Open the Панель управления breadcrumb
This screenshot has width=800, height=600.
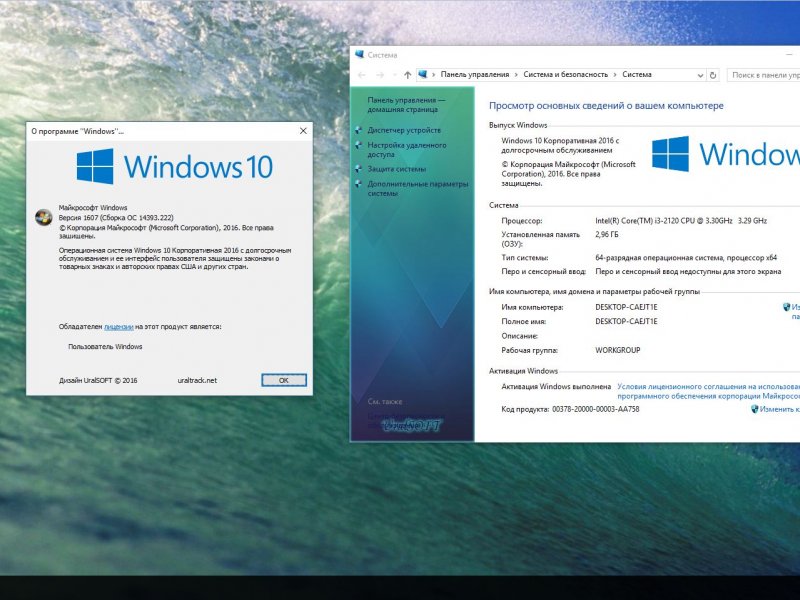(x=474, y=74)
